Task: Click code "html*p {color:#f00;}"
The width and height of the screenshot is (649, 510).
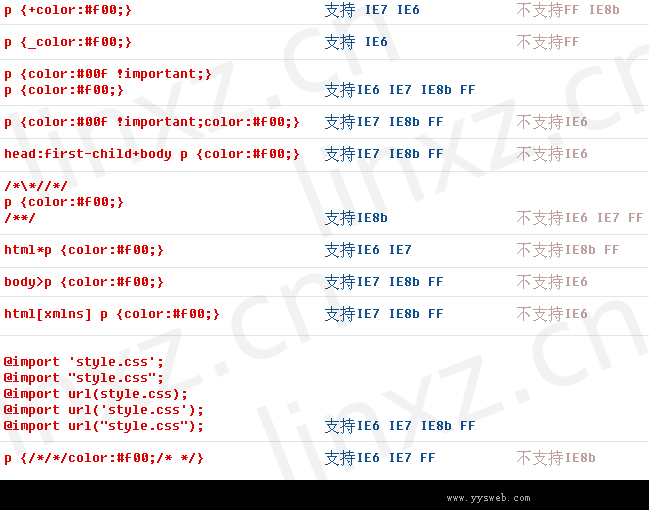Action: [84, 250]
